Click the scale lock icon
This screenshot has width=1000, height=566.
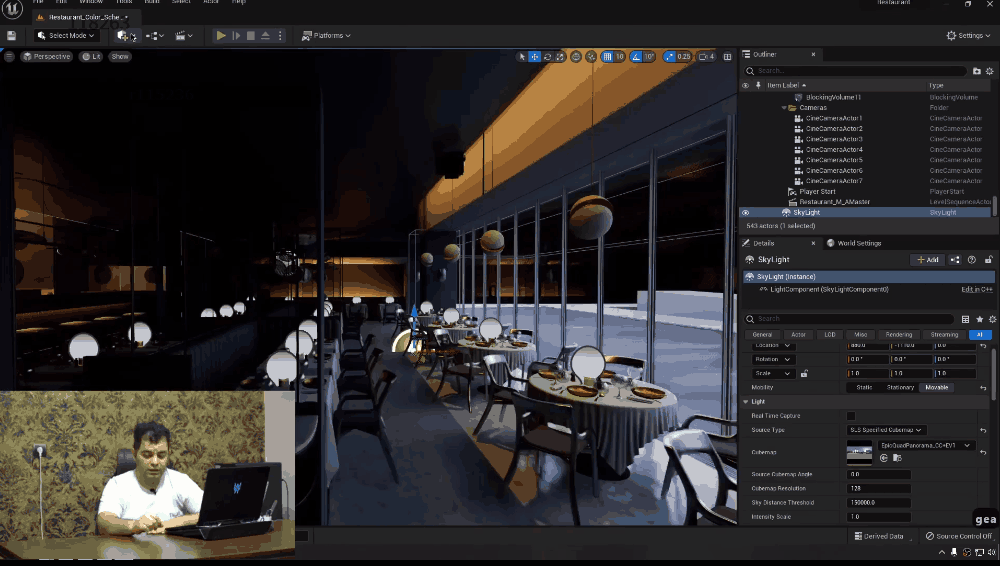coord(804,374)
